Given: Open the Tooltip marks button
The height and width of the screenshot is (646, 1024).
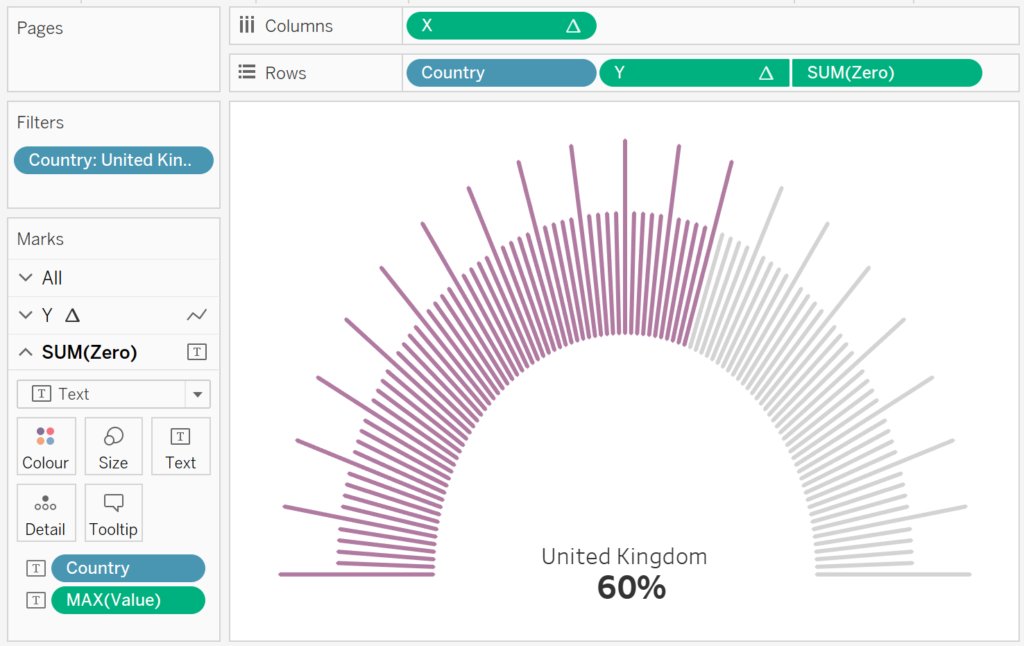Looking at the screenshot, I should [x=114, y=513].
